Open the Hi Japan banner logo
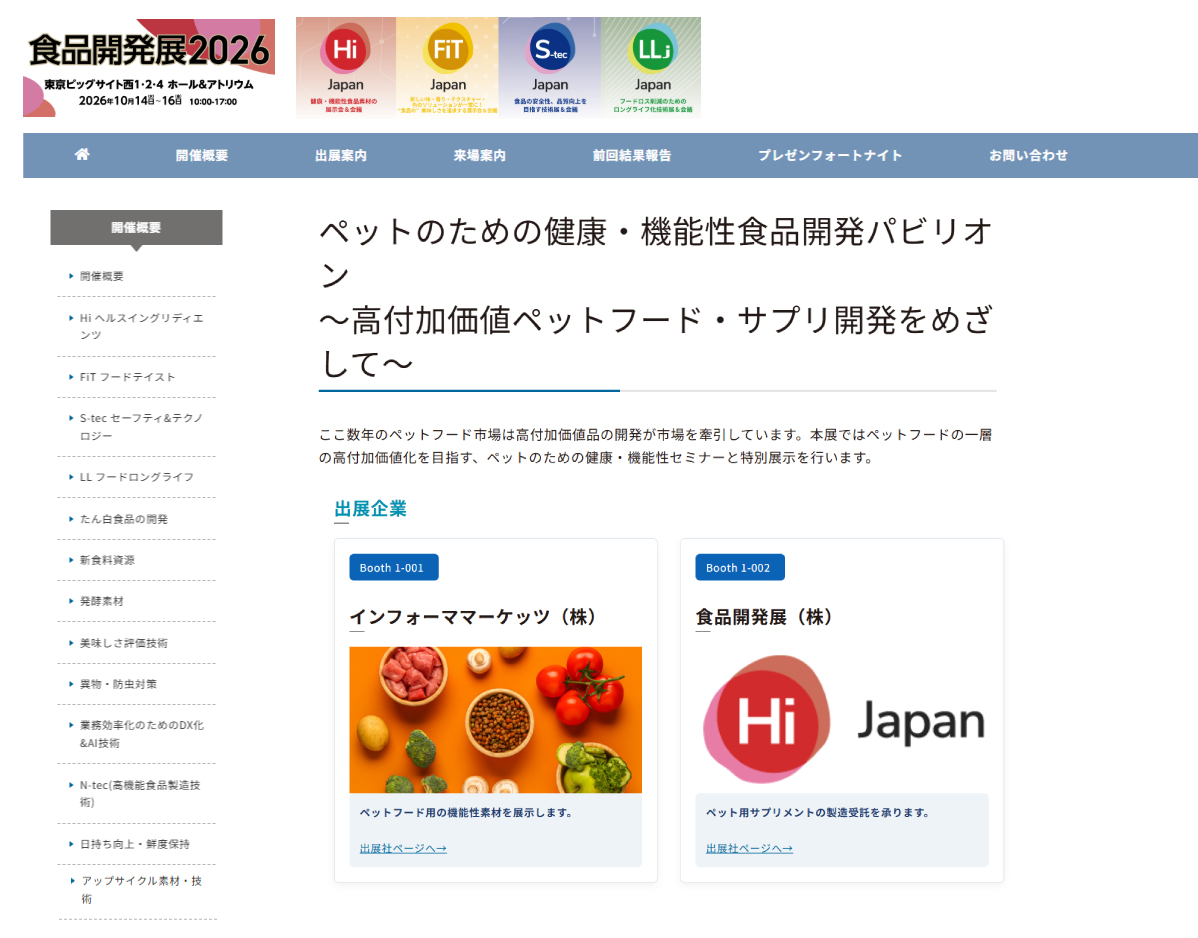 [346, 66]
